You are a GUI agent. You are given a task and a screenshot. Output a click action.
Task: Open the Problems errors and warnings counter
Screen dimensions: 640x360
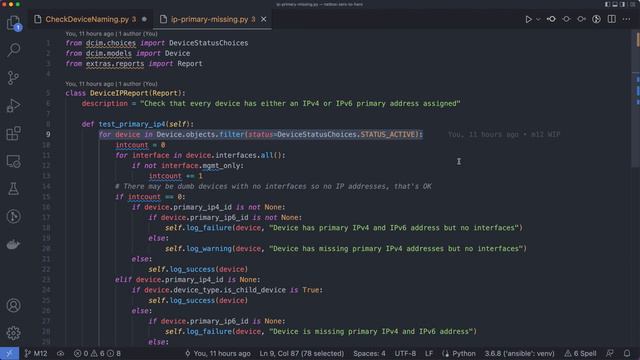(x=97, y=353)
